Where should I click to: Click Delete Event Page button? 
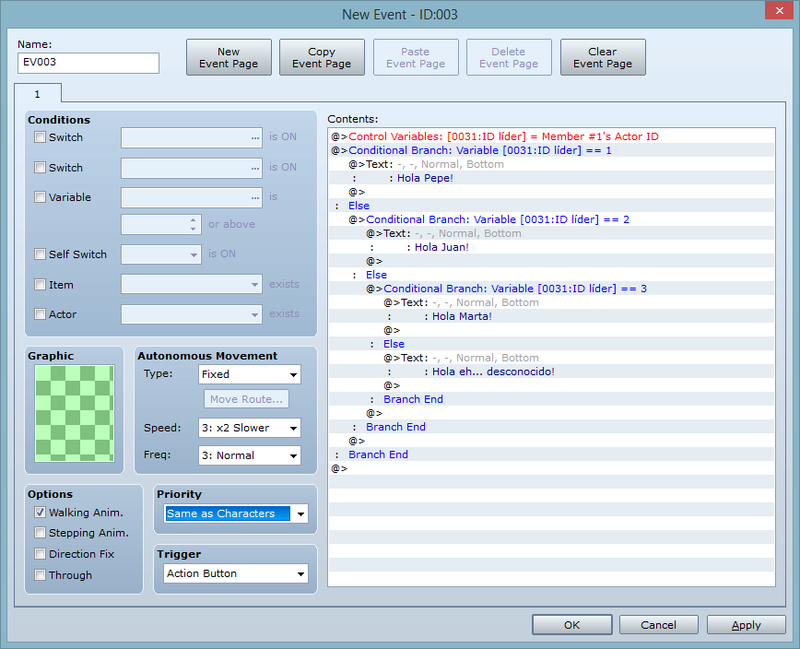[x=509, y=58]
